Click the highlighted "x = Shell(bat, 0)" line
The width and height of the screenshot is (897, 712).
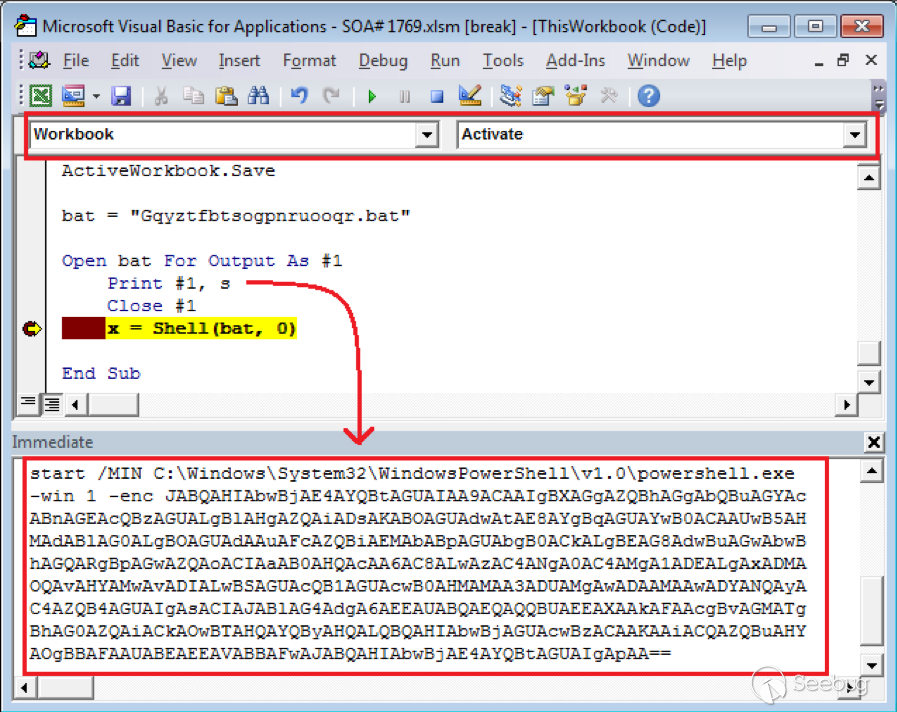click(201, 329)
